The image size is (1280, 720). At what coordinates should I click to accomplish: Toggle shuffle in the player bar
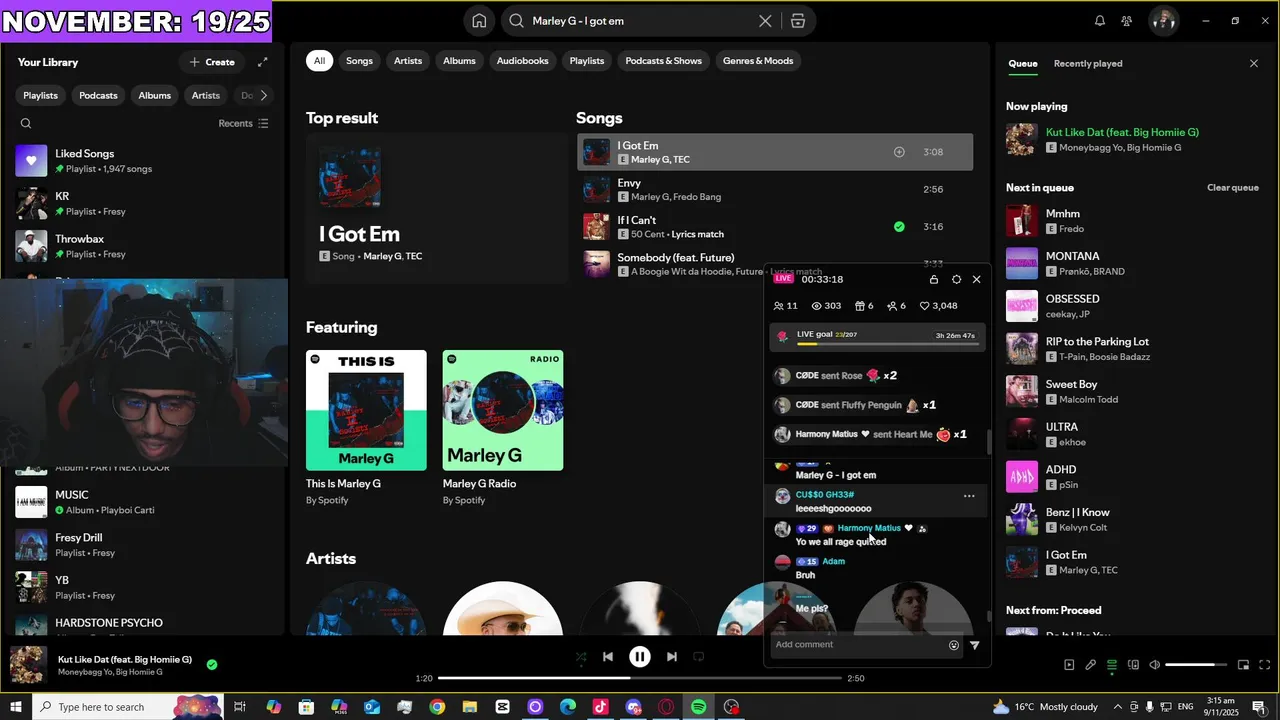[x=581, y=657]
